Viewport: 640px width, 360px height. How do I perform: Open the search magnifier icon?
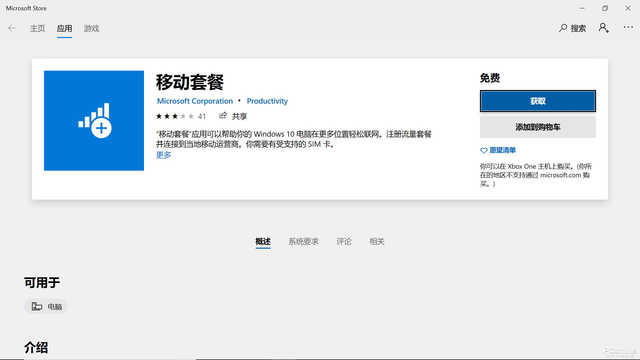pyautogui.click(x=563, y=28)
